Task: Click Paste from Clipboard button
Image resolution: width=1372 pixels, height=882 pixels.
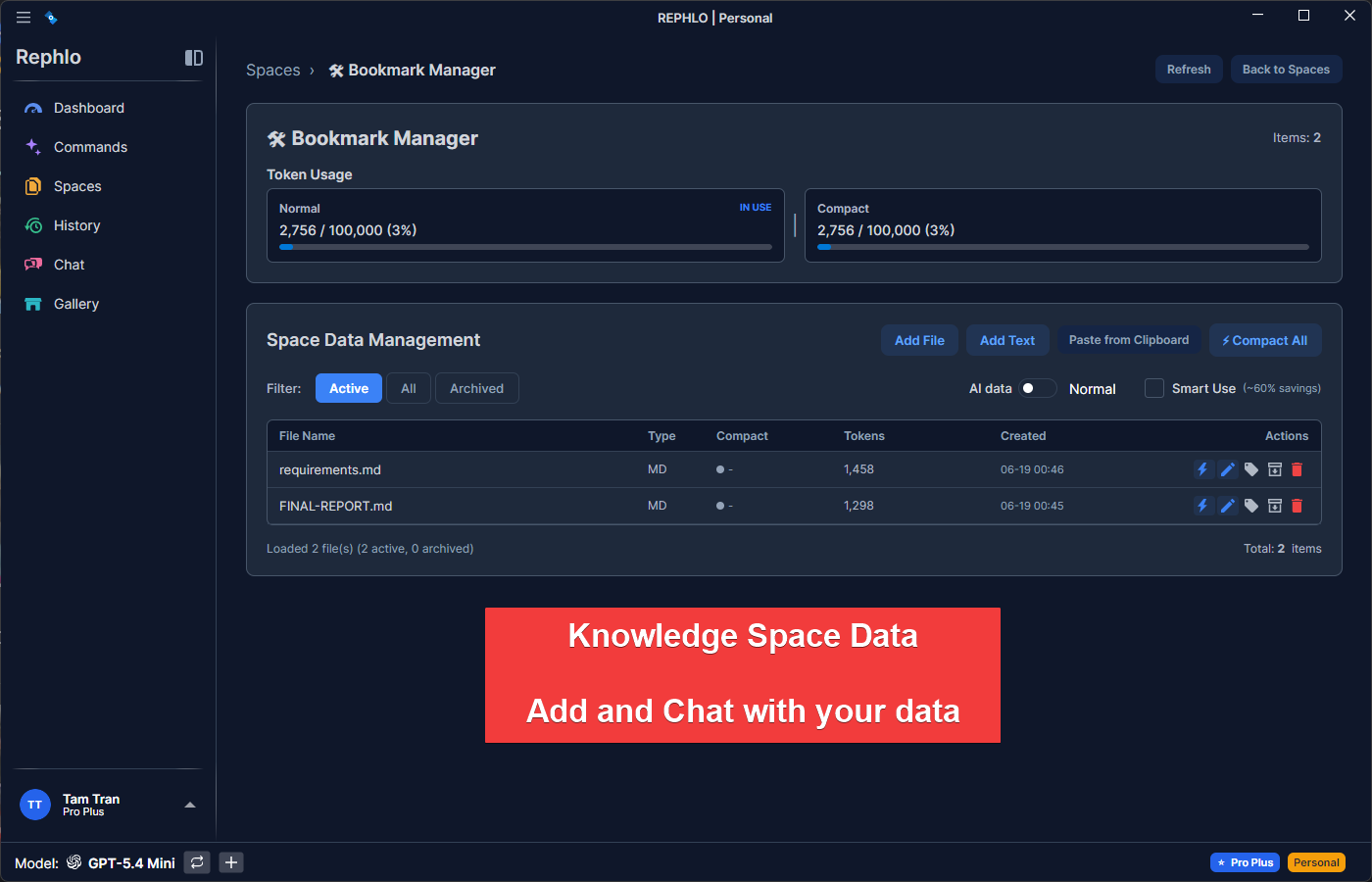Action: [x=1129, y=340]
